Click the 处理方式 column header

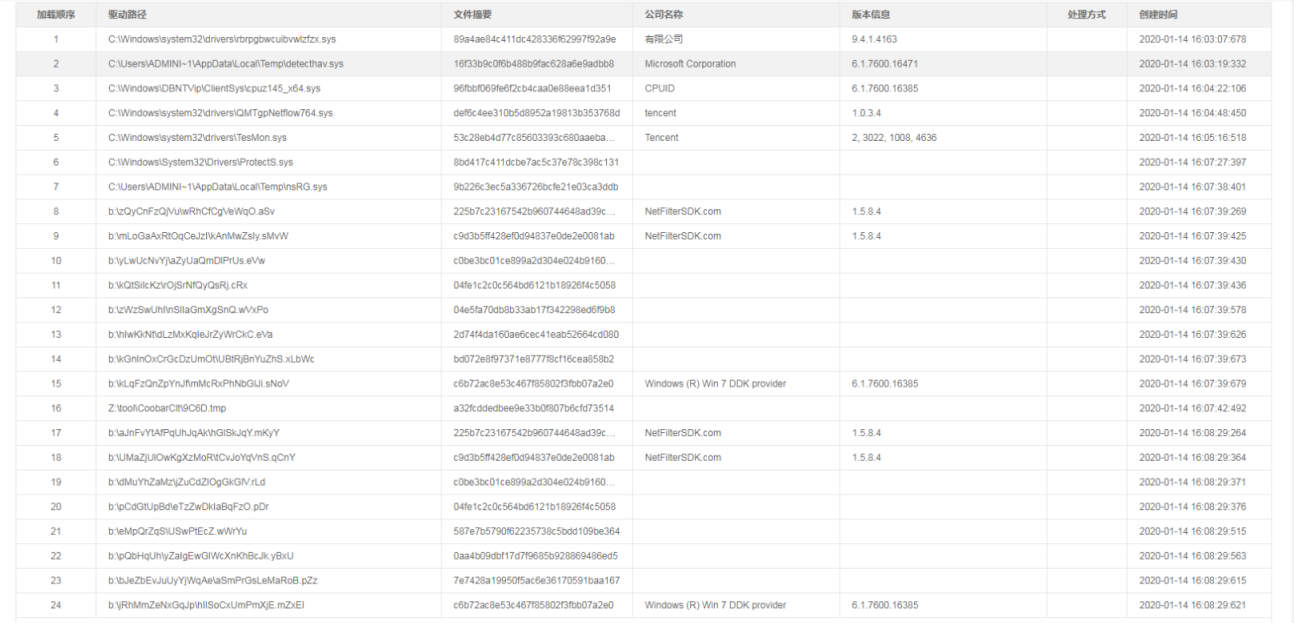(x=1086, y=15)
